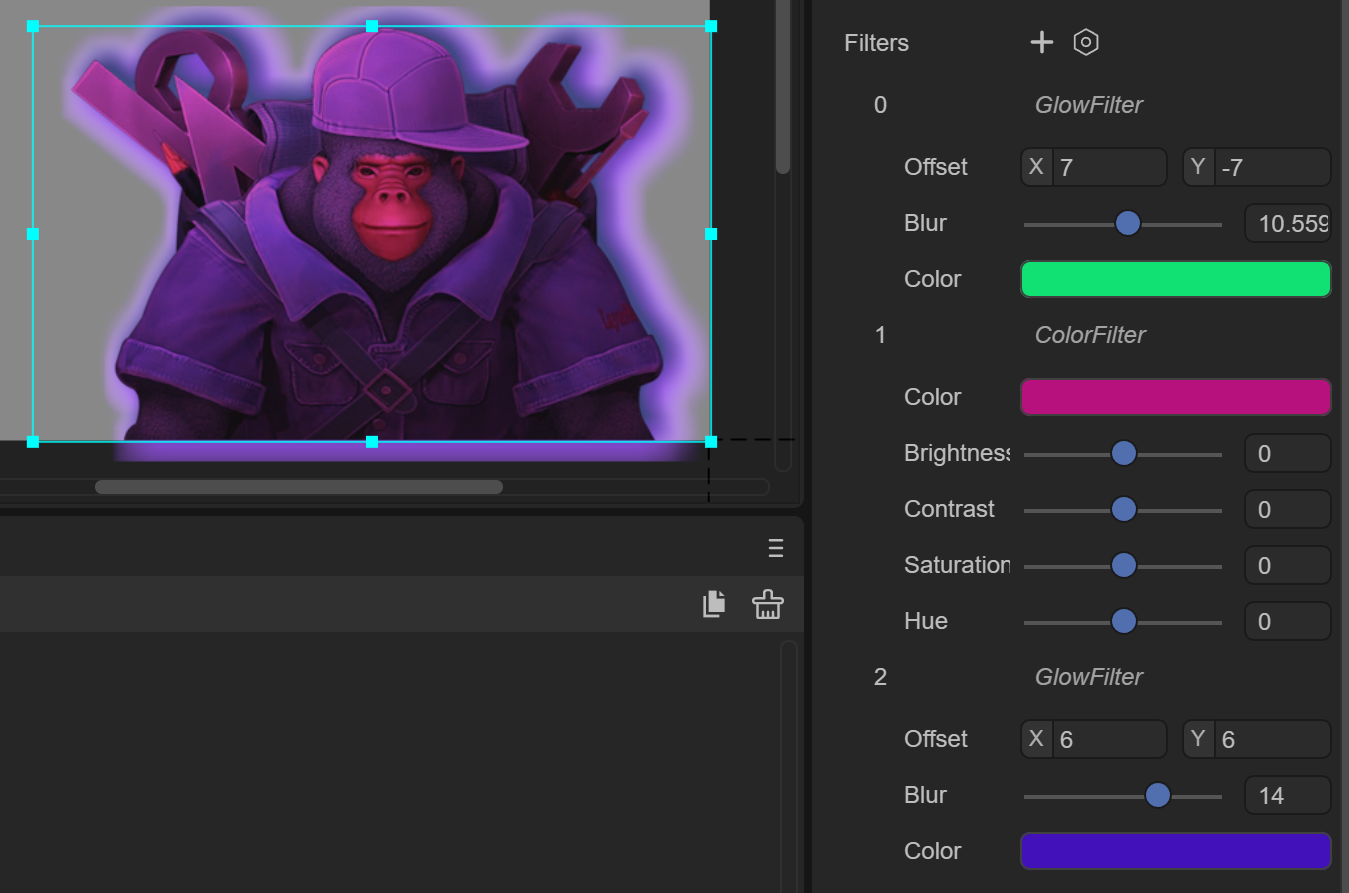Select the right-middle selection handle
The width and height of the screenshot is (1349, 893).
[x=711, y=234]
